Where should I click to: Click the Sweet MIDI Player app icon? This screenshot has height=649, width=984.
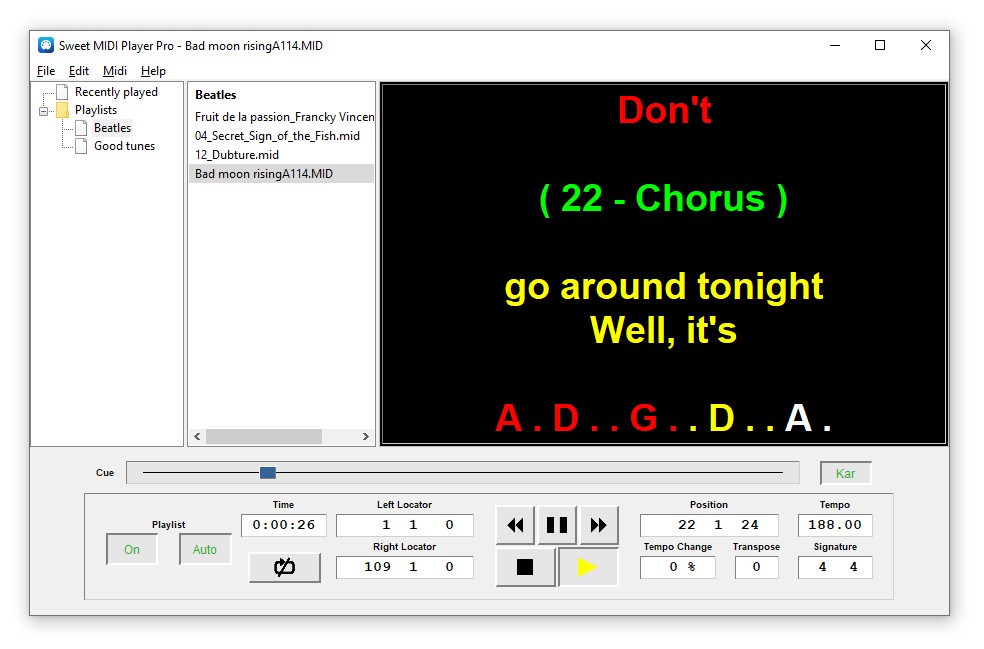(x=46, y=45)
